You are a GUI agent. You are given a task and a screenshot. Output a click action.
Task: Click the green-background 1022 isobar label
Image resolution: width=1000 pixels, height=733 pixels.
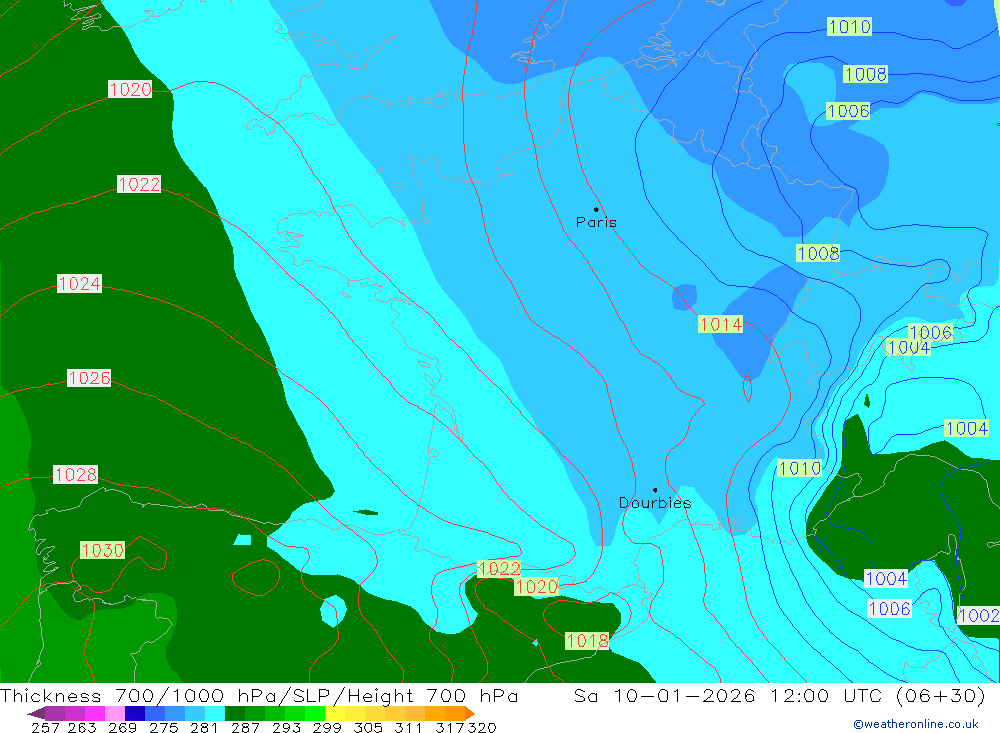pos(499,568)
